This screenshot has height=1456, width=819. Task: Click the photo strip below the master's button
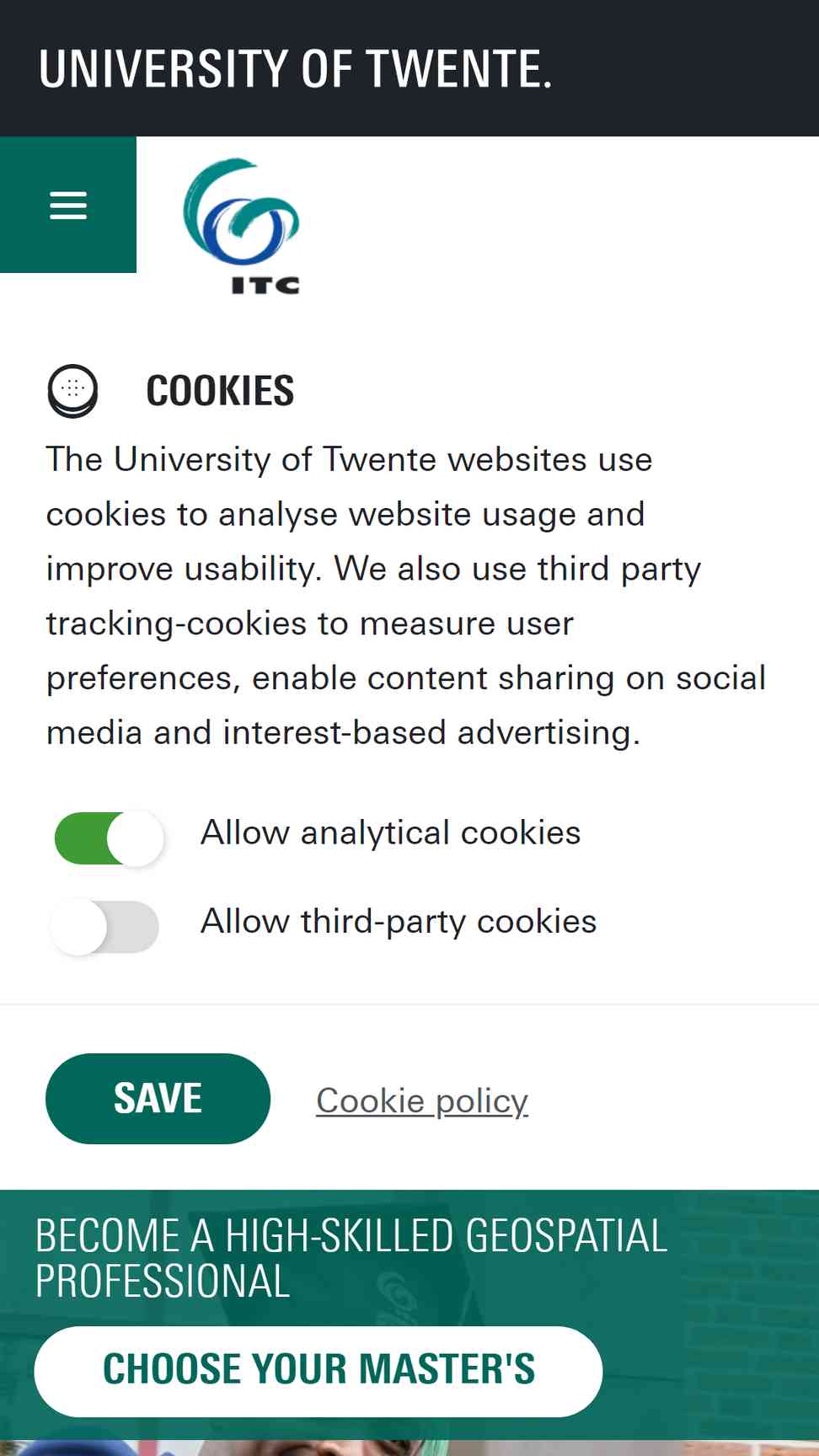point(409,1448)
